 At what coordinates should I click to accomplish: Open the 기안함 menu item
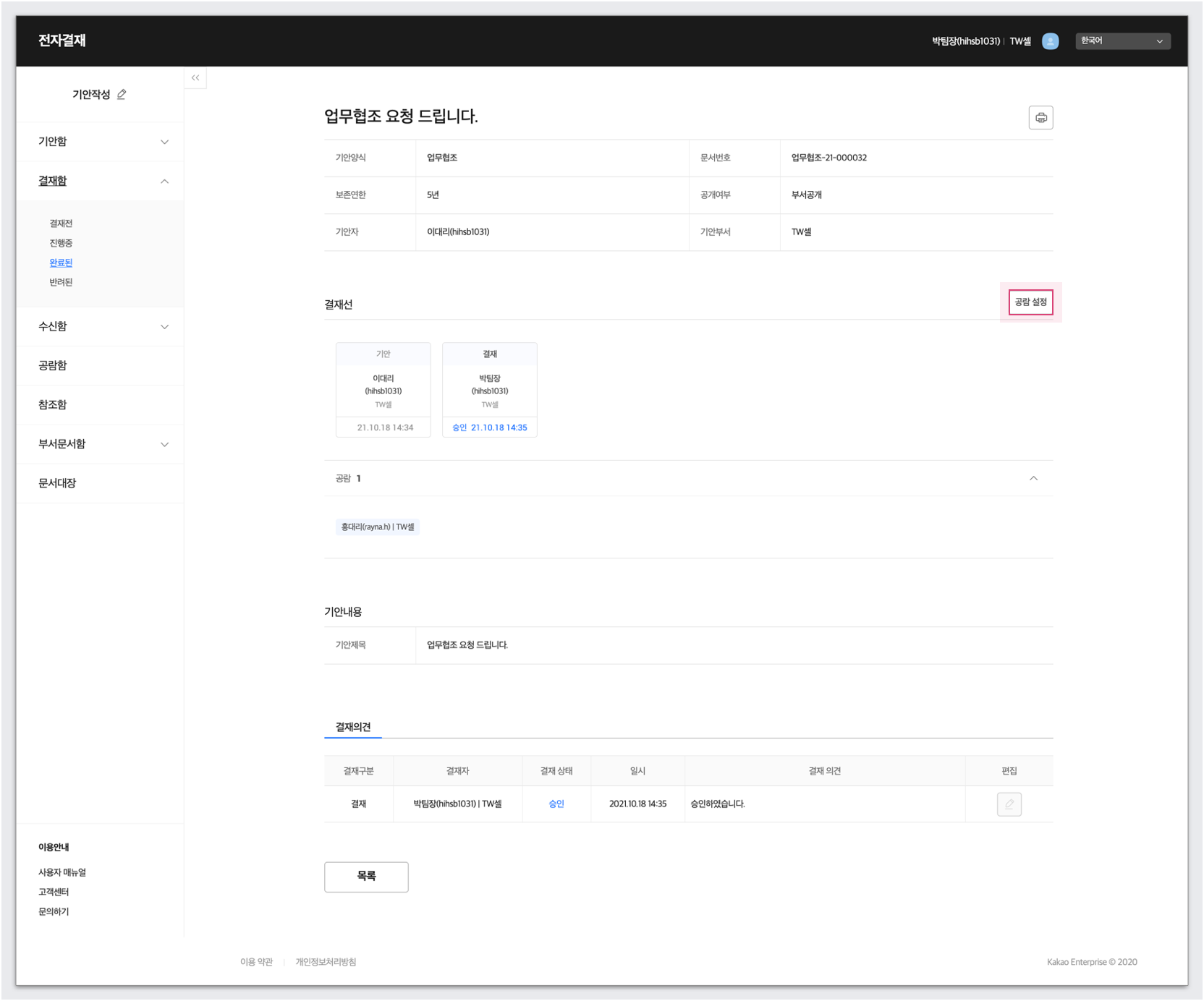pyautogui.click(x=53, y=141)
